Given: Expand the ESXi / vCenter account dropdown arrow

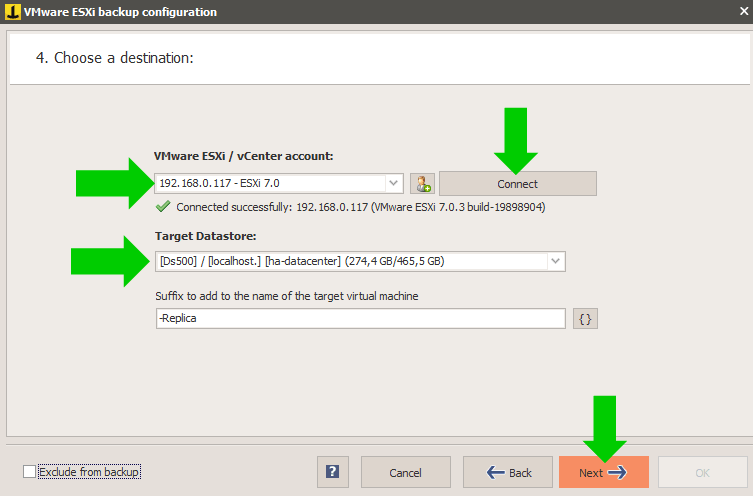Looking at the screenshot, I should click(393, 183).
